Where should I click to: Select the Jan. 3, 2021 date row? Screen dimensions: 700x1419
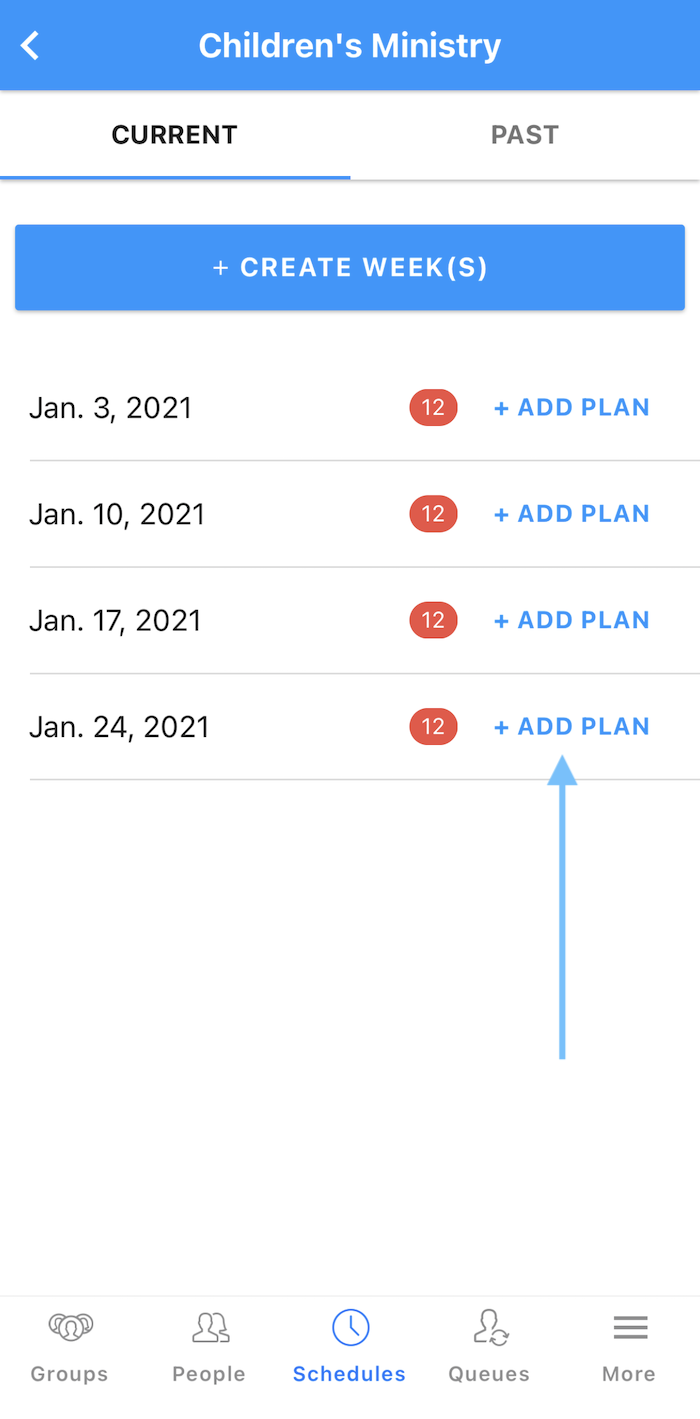[110, 407]
